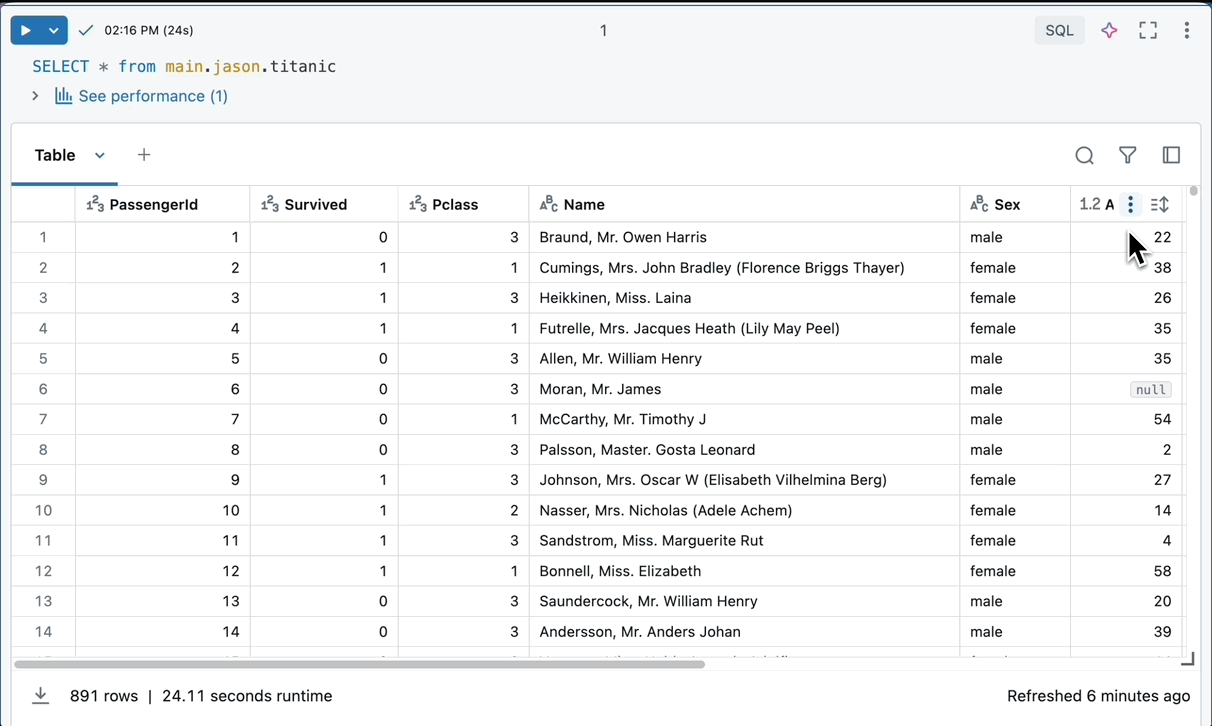Open the AI assistant sparkle icon
Viewport: 1212px width, 726px height.
[1109, 31]
